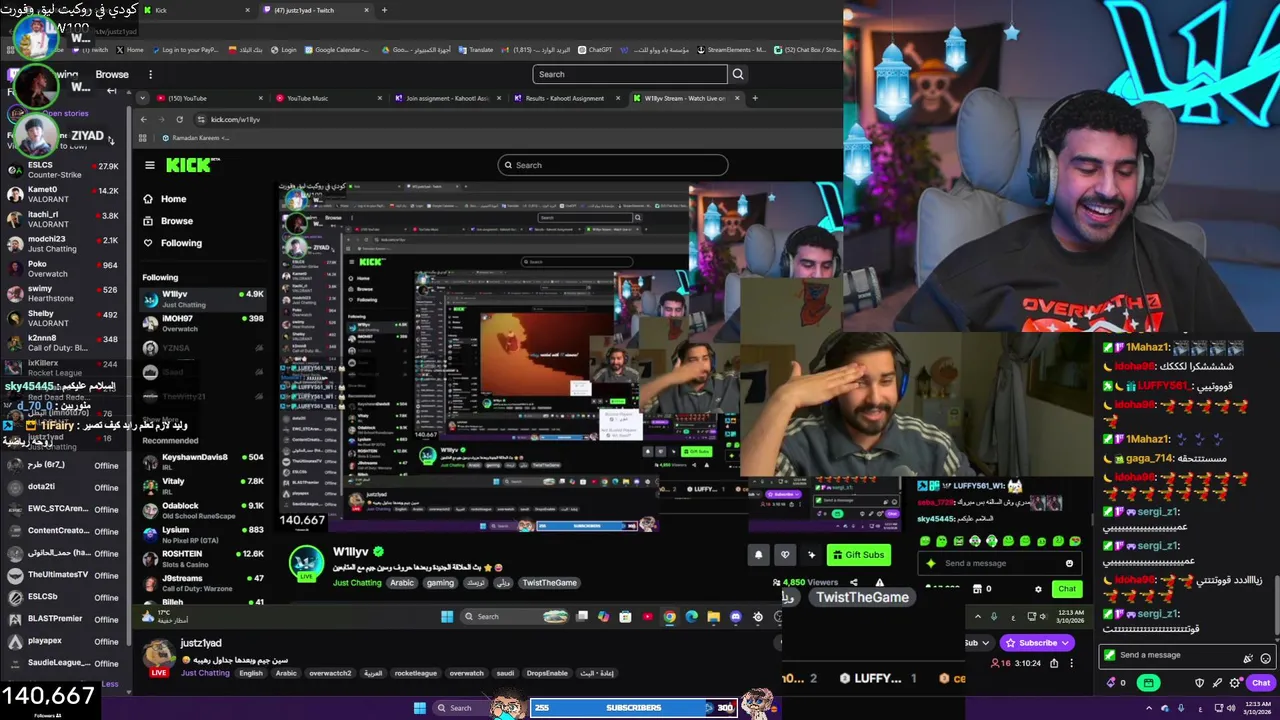This screenshot has height=720, width=1280.
Task: Open ESLCS channel in Twitch sidebar
Action: point(62,169)
